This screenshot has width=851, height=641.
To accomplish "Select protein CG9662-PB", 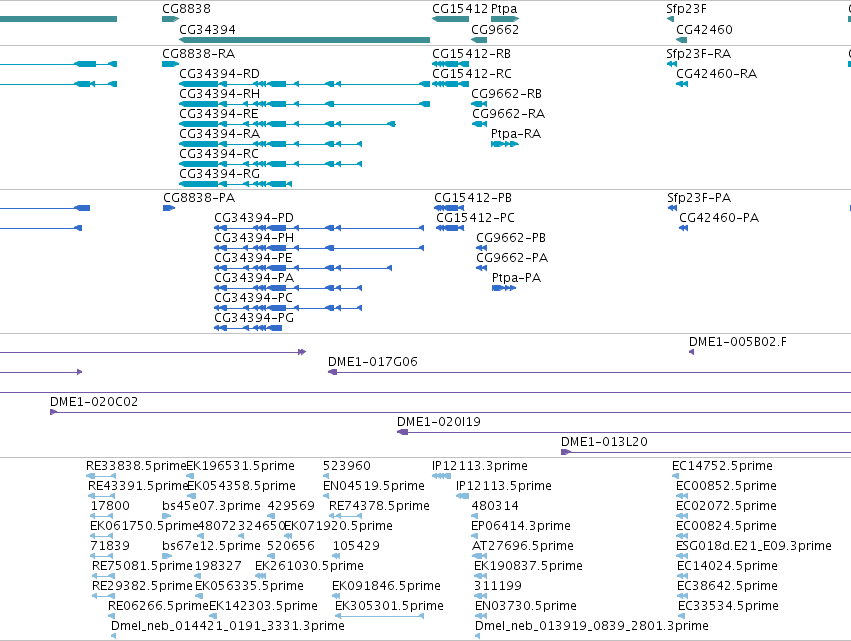I will click(x=511, y=238).
